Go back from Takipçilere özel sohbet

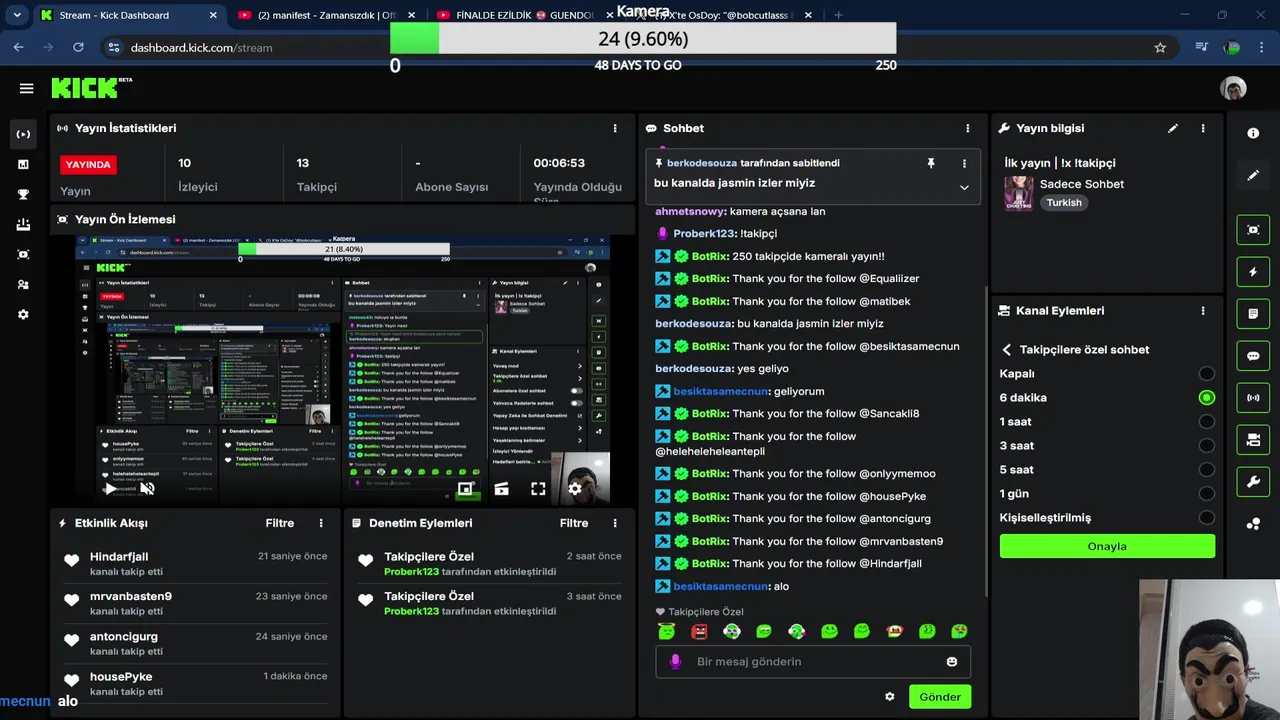click(1006, 350)
